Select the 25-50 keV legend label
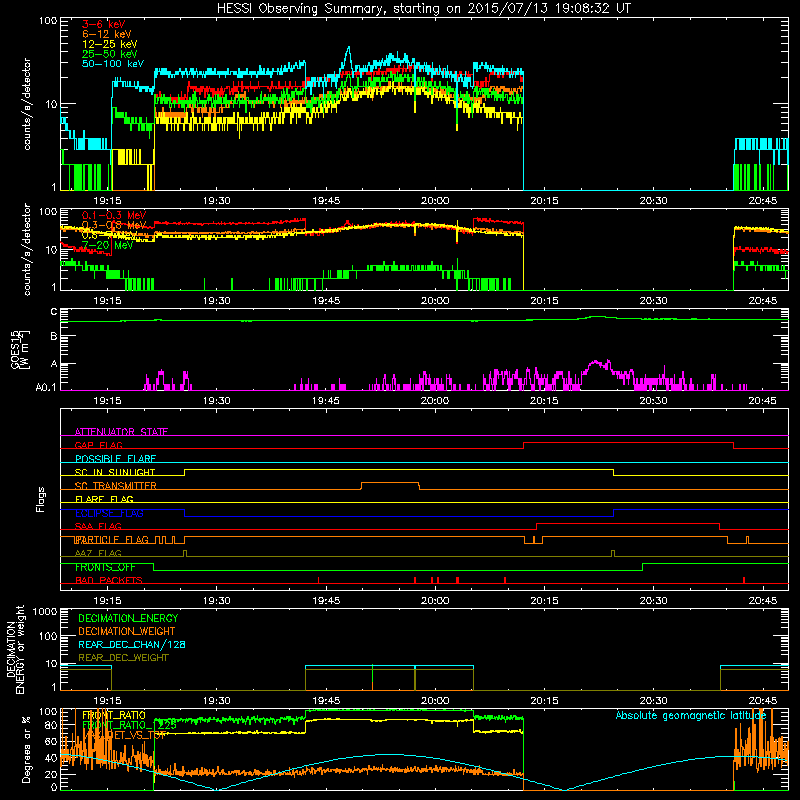This screenshot has height=800, width=800. 110,54
